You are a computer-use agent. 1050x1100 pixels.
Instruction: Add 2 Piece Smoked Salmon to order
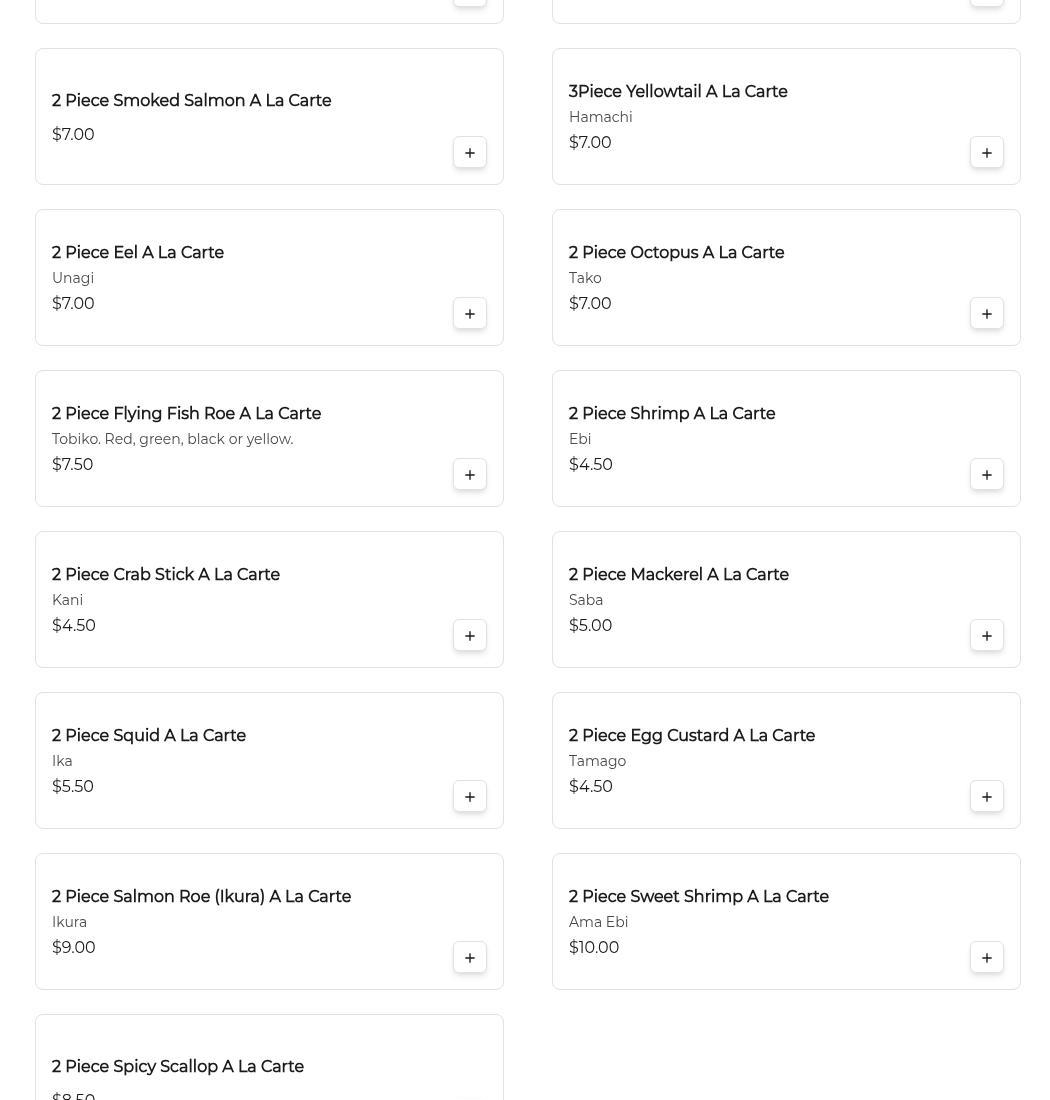click(x=469, y=152)
